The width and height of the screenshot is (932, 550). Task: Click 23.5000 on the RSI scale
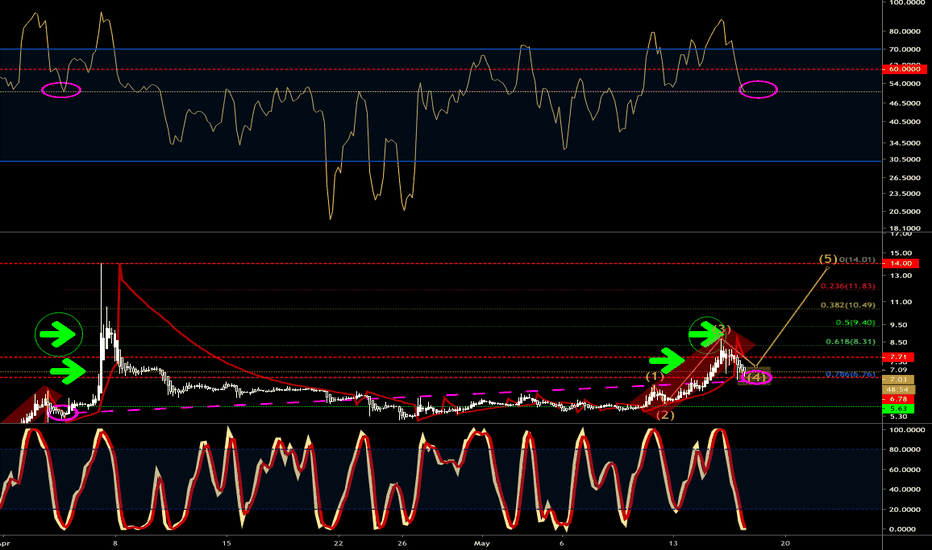905,193
